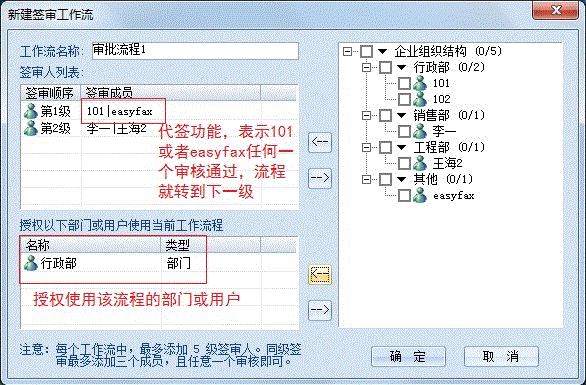Viewport: 586px width, 385px height.
Task: Click the user icon beside 102 in tree
Action: (420, 99)
